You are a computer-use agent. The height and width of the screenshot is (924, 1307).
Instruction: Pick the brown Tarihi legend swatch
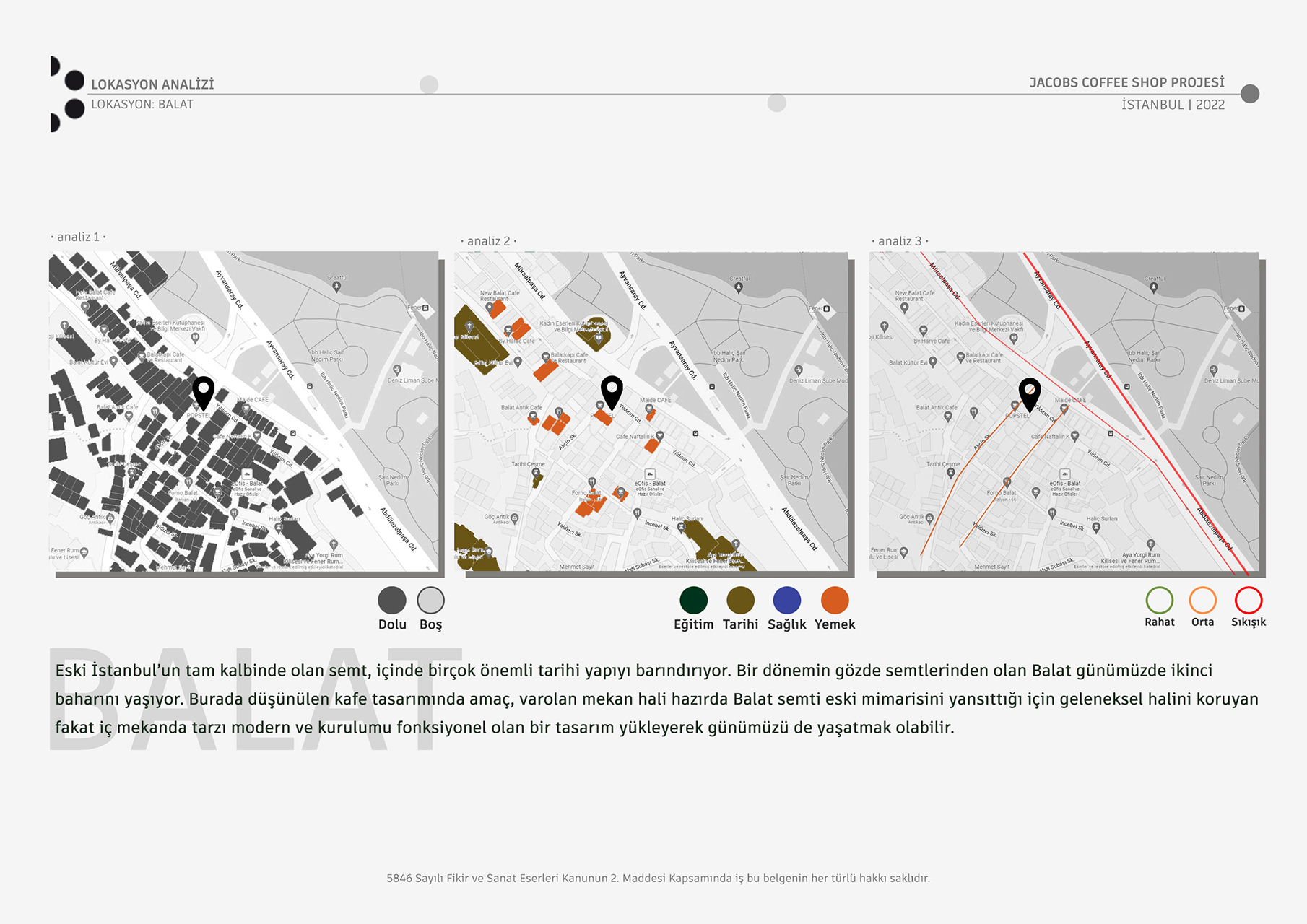click(740, 601)
